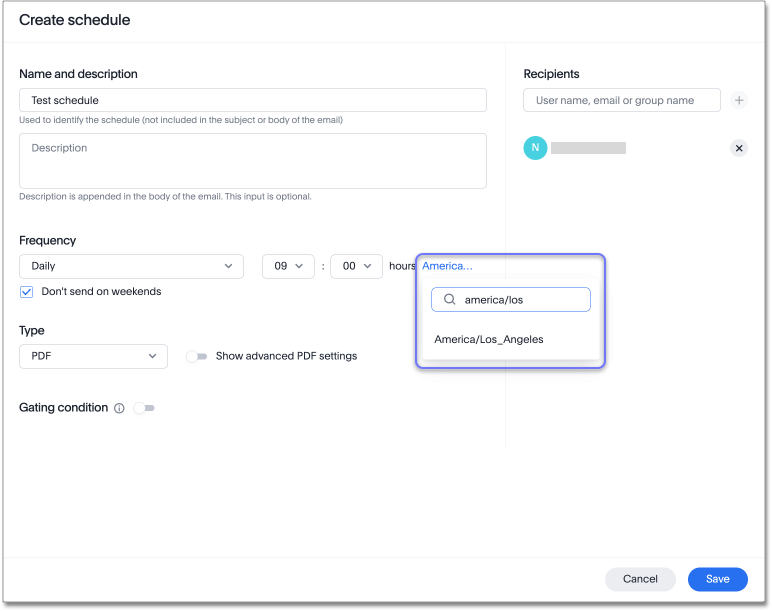Click the Cancel button
The width and height of the screenshot is (772, 611).
click(x=640, y=579)
